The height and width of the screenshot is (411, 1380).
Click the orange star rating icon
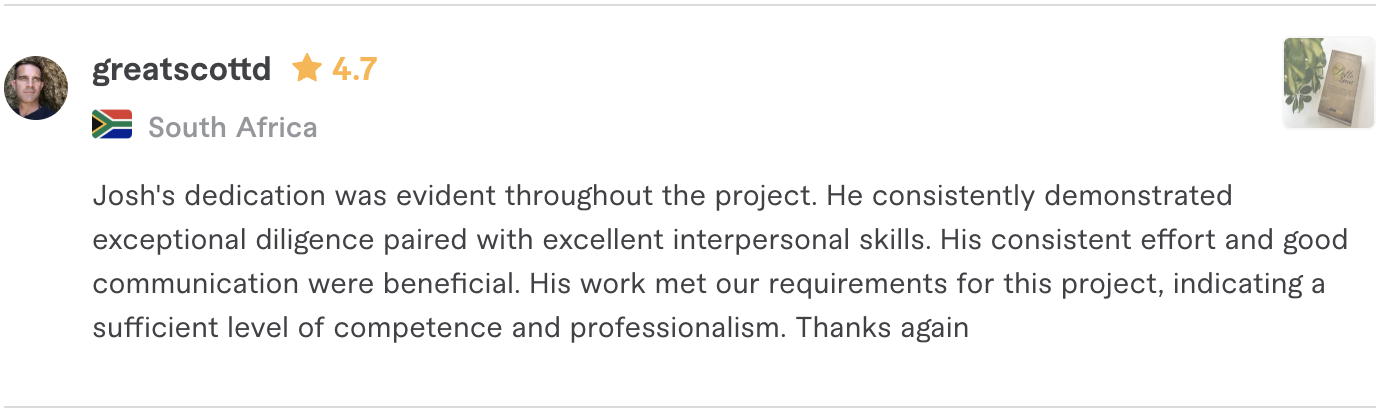pos(307,69)
